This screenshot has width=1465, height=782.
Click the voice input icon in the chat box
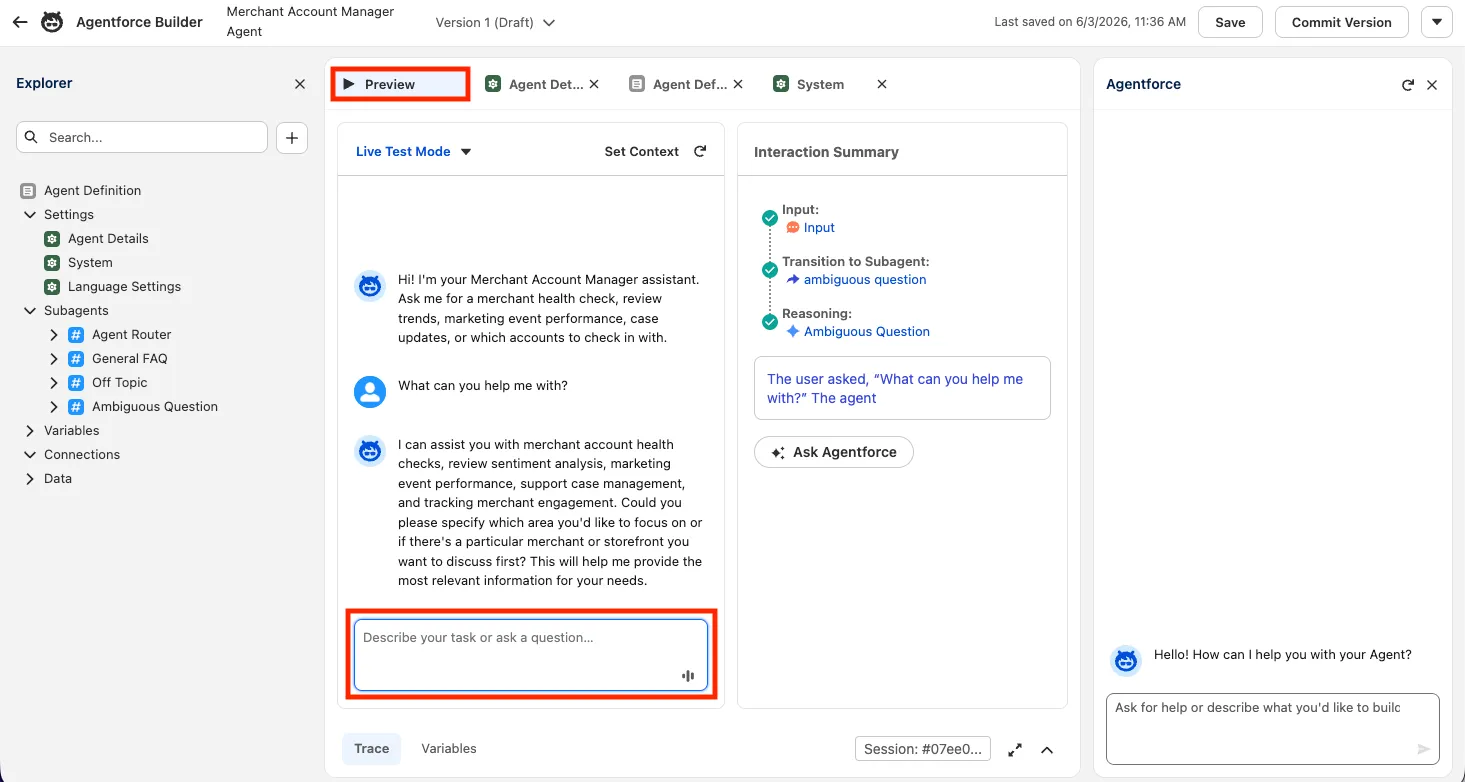pos(688,676)
